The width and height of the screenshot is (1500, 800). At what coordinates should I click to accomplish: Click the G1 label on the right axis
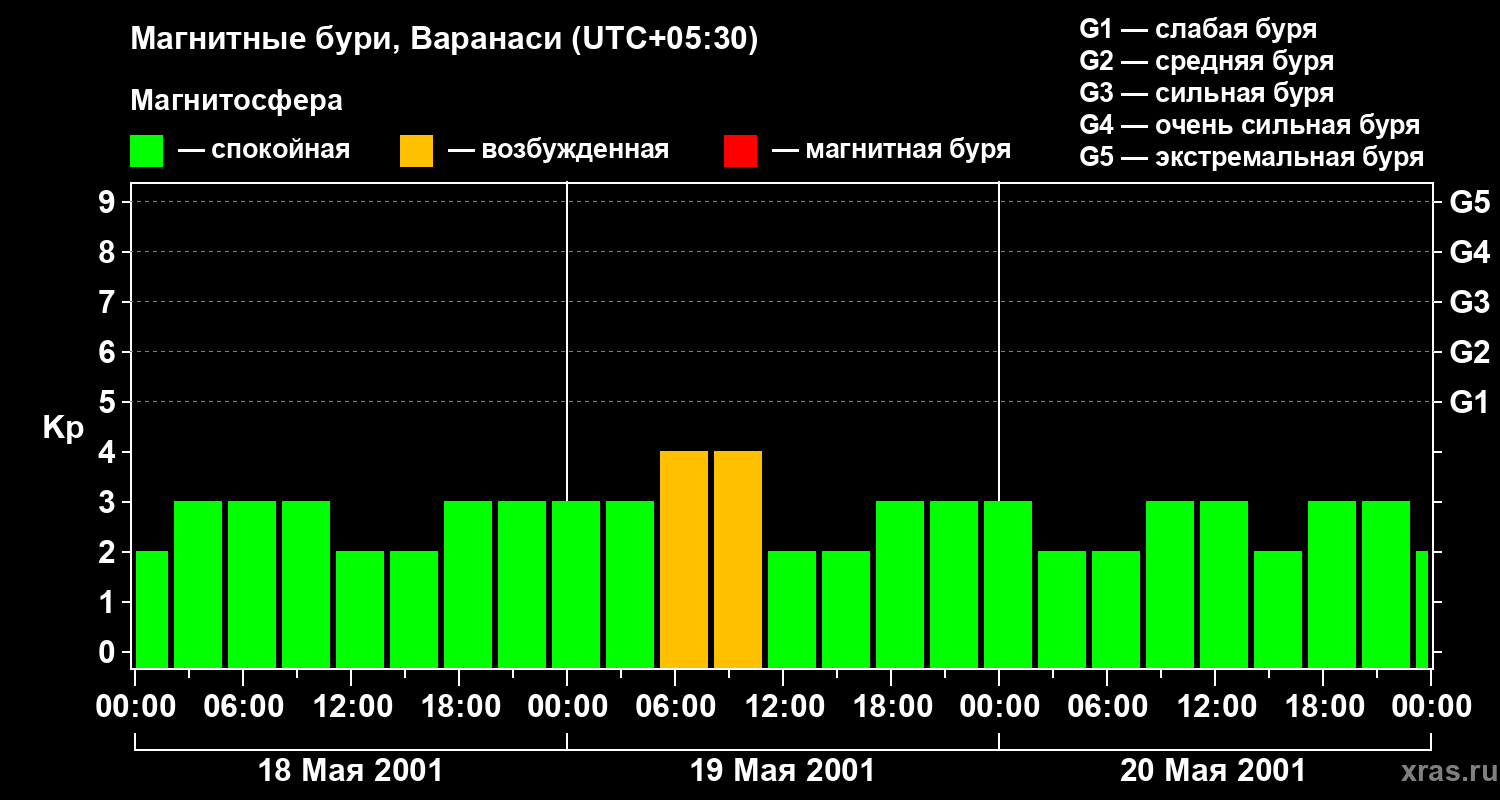1469,402
